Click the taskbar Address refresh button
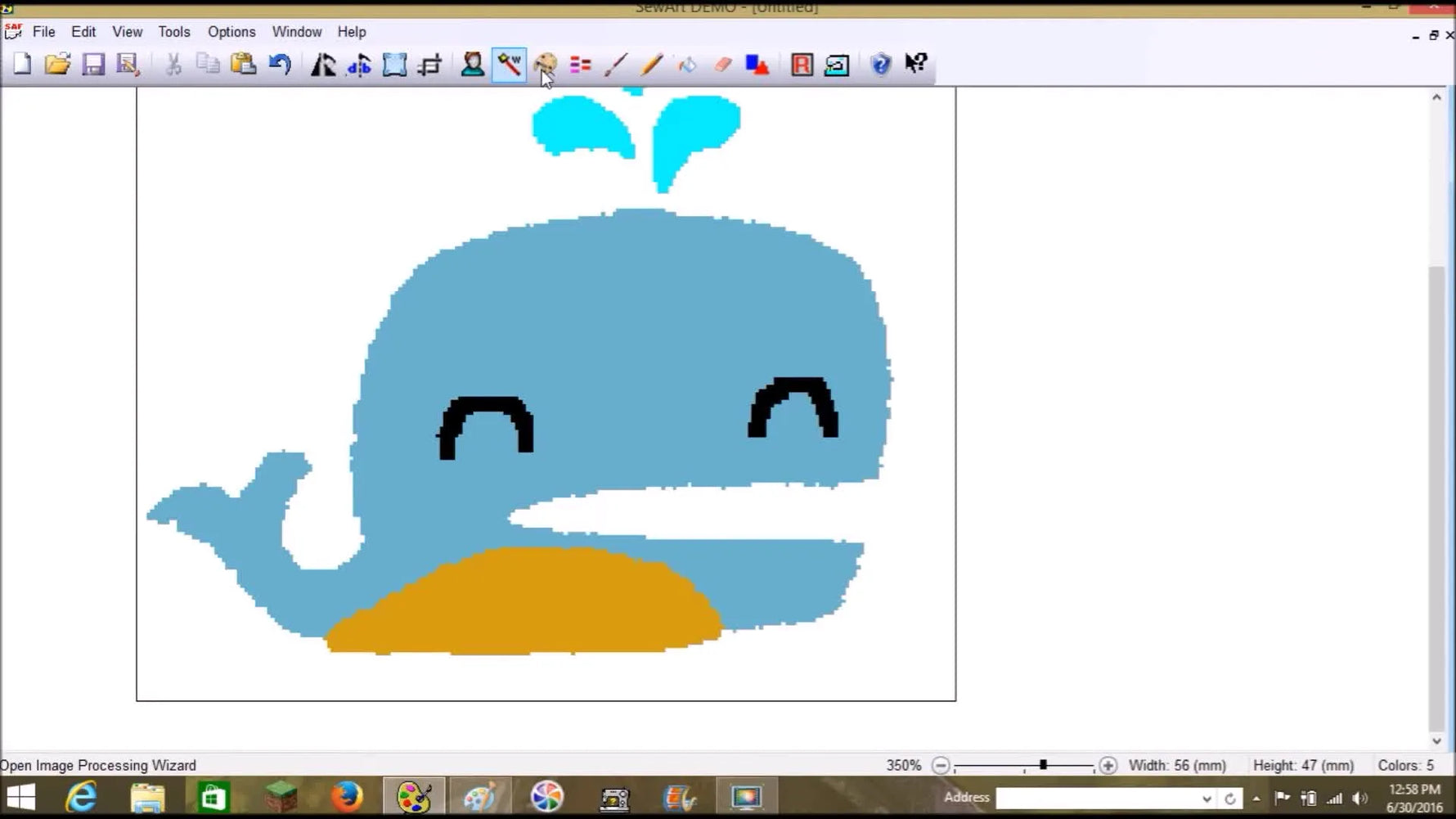Image resolution: width=1456 pixels, height=819 pixels. tap(1229, 799)
